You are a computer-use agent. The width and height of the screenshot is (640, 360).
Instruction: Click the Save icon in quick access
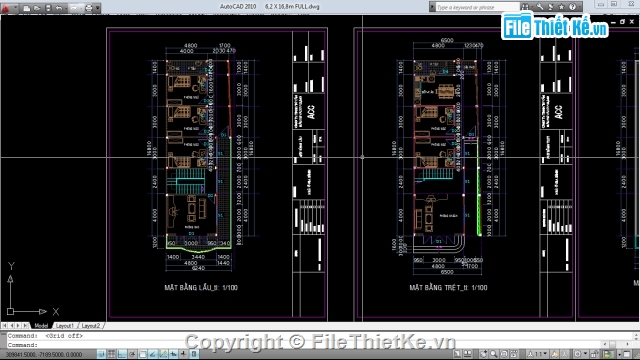click(48, 8)
